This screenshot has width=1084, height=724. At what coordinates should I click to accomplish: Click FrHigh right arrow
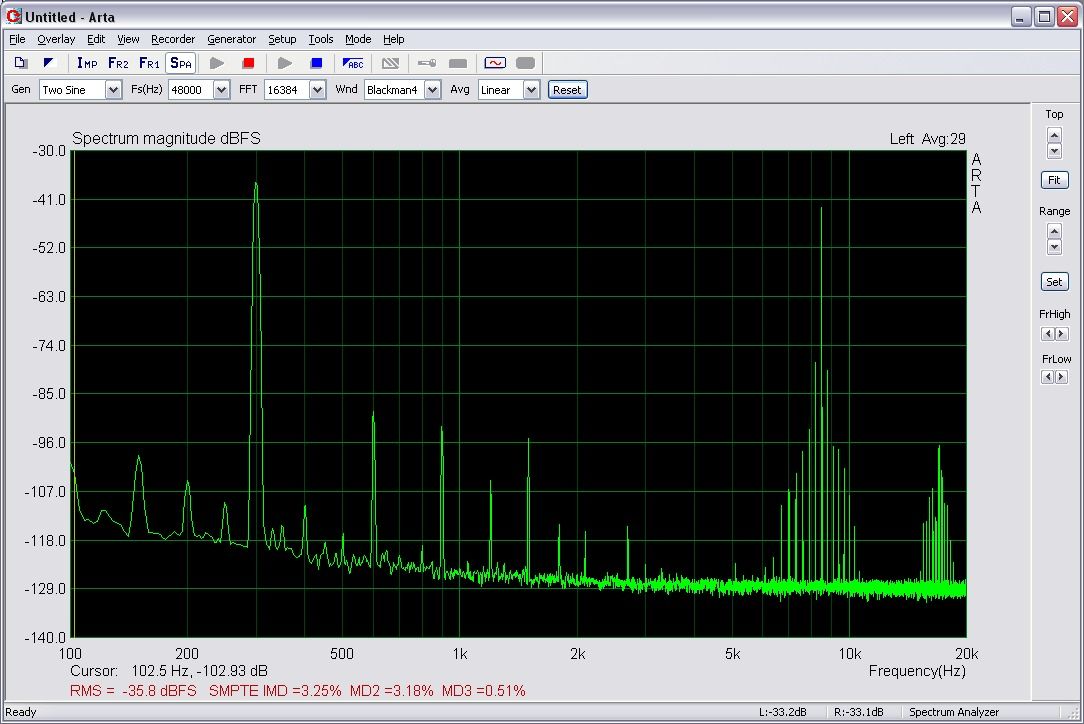[x=1061, y=334]
